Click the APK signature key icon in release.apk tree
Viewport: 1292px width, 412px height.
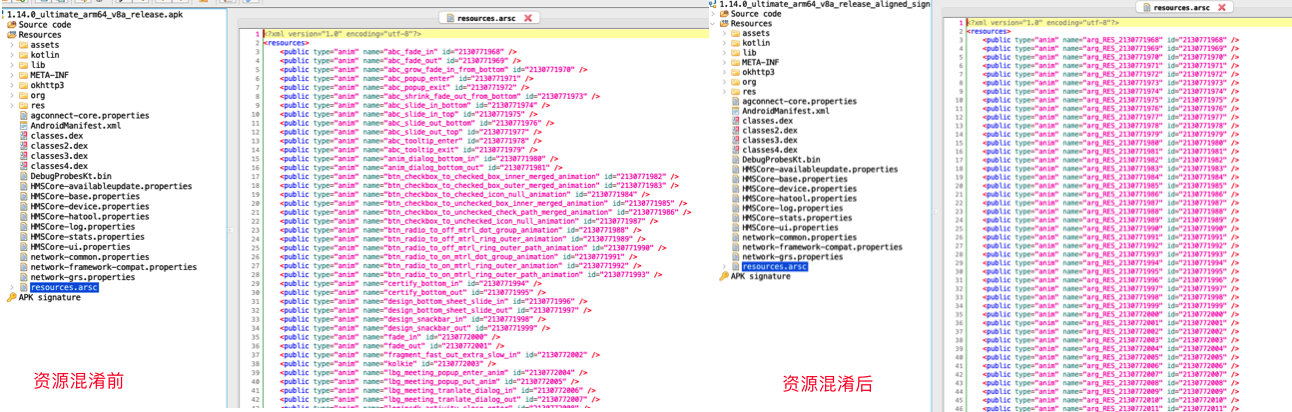click(x=11, y=297)
